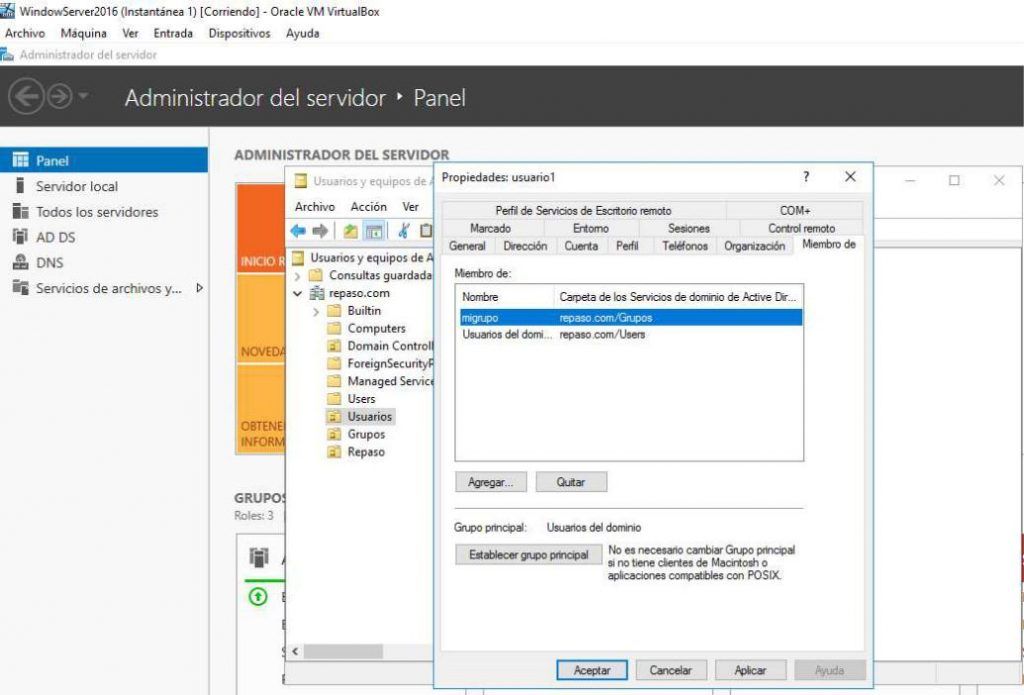
Task: Click the Server Manager forward arrow
Action: point(59,97)
